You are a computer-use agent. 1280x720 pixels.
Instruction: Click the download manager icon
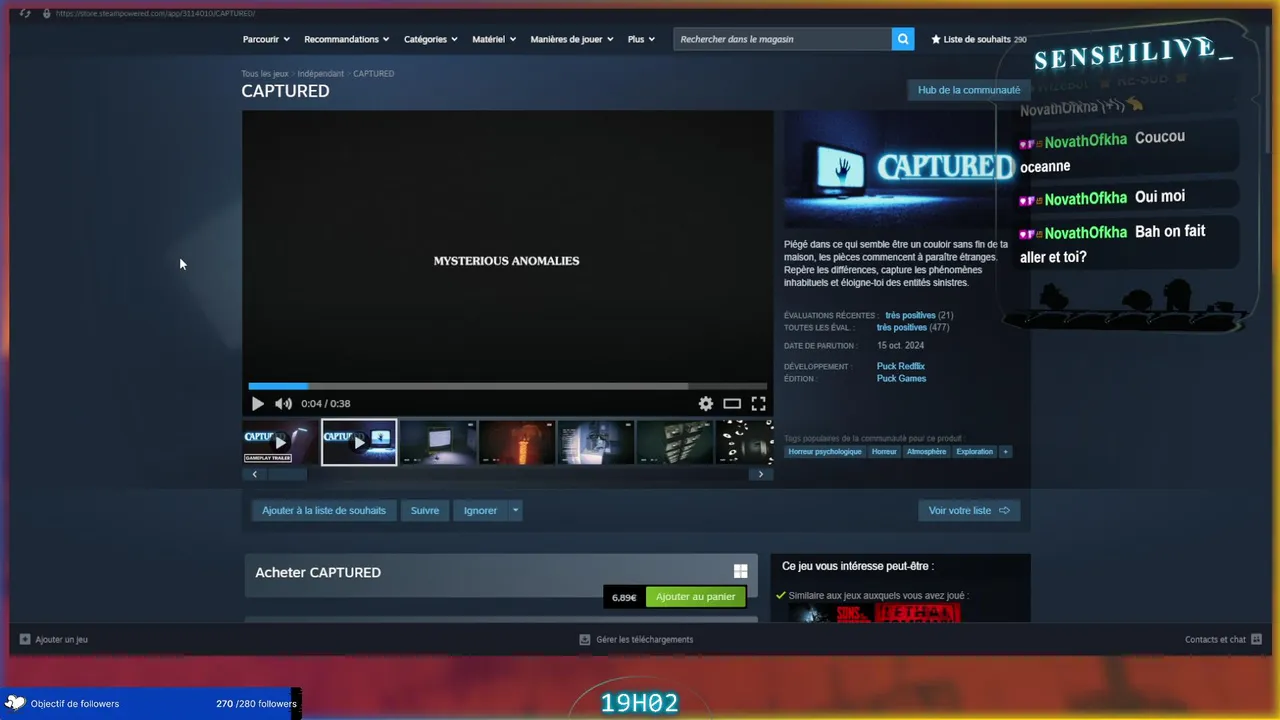point(585,639)
